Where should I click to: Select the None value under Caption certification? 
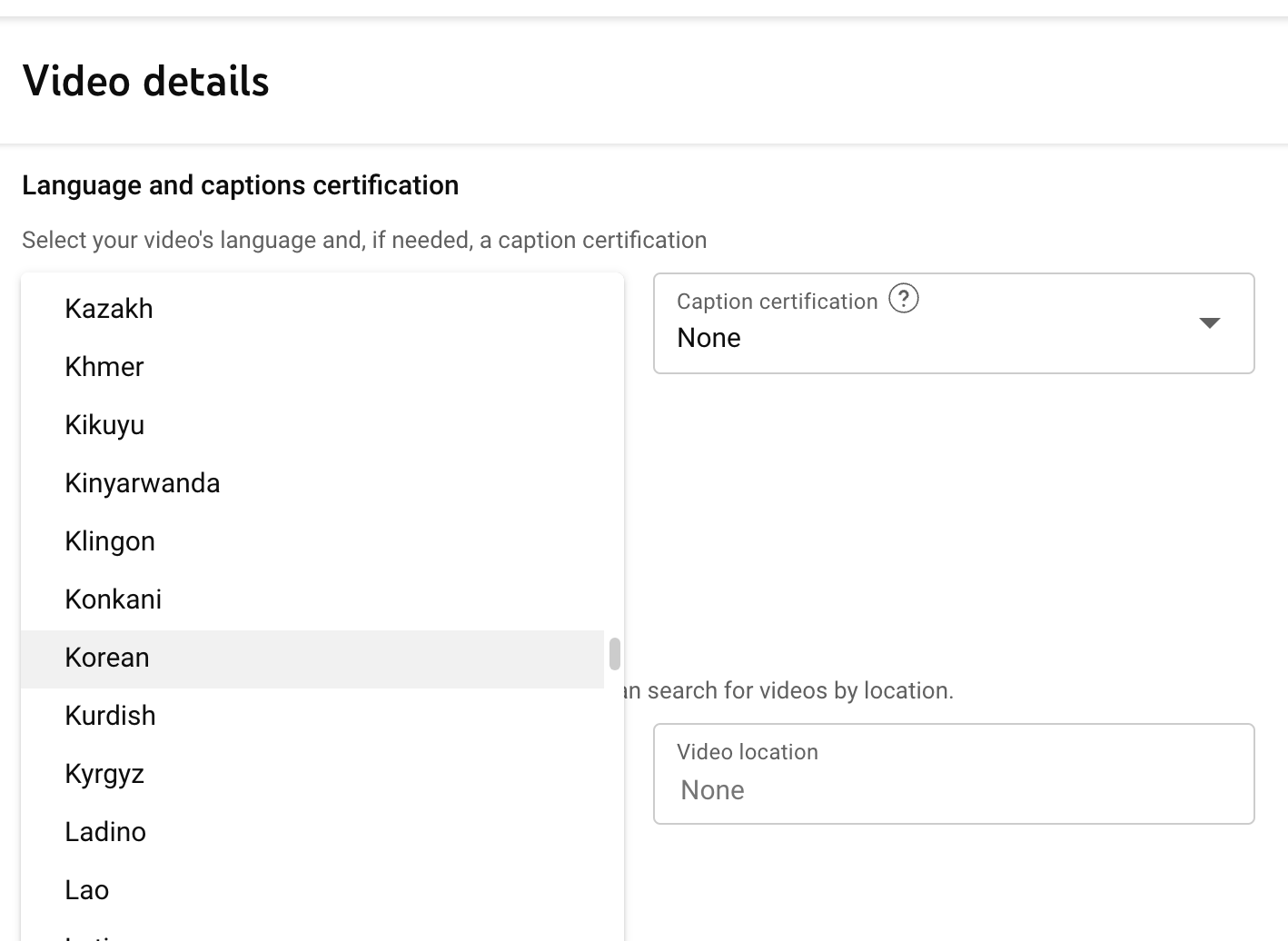[708, 338]
